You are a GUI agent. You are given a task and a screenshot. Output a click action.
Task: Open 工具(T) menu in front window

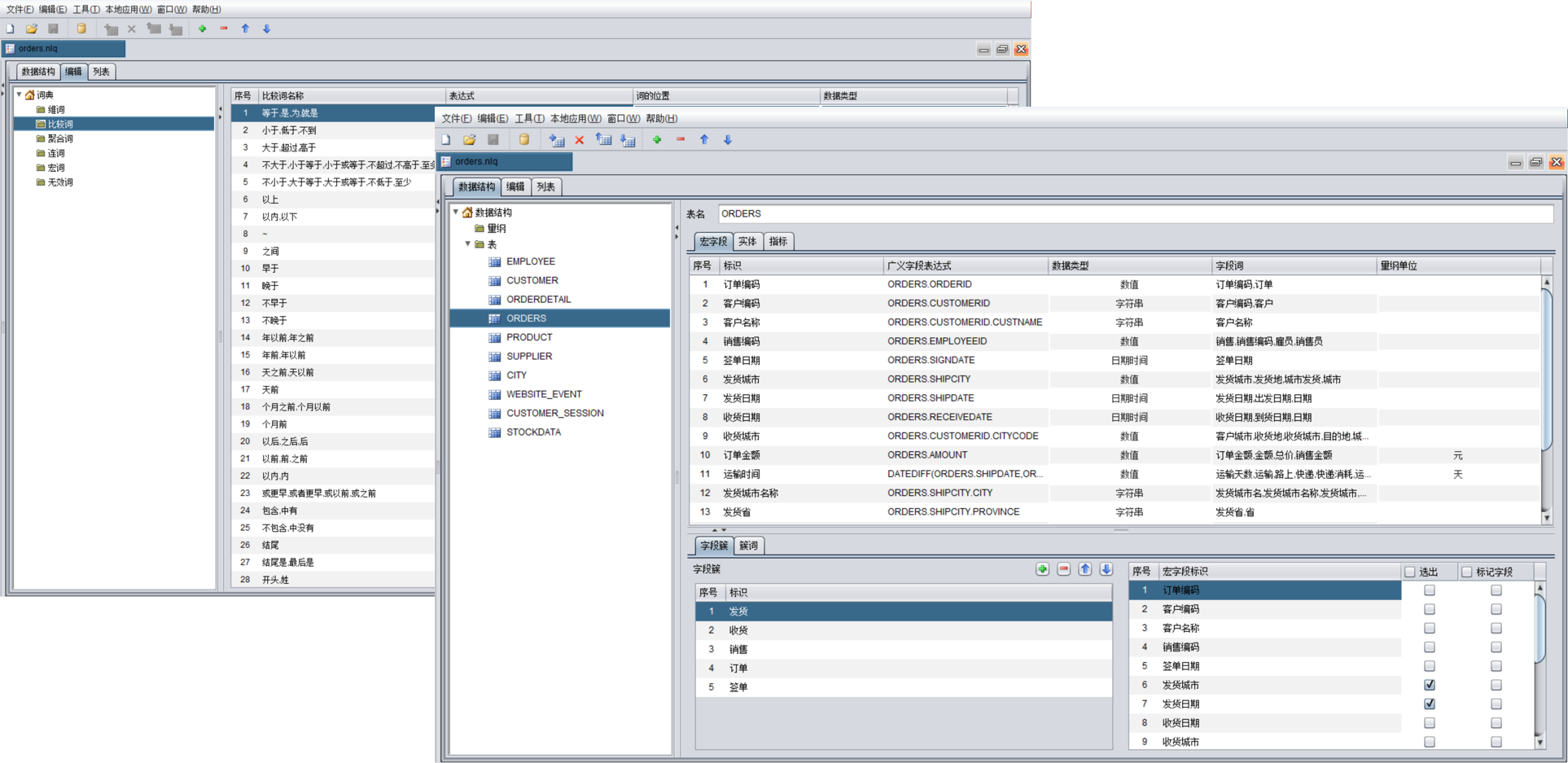click(x=529, y=119)
